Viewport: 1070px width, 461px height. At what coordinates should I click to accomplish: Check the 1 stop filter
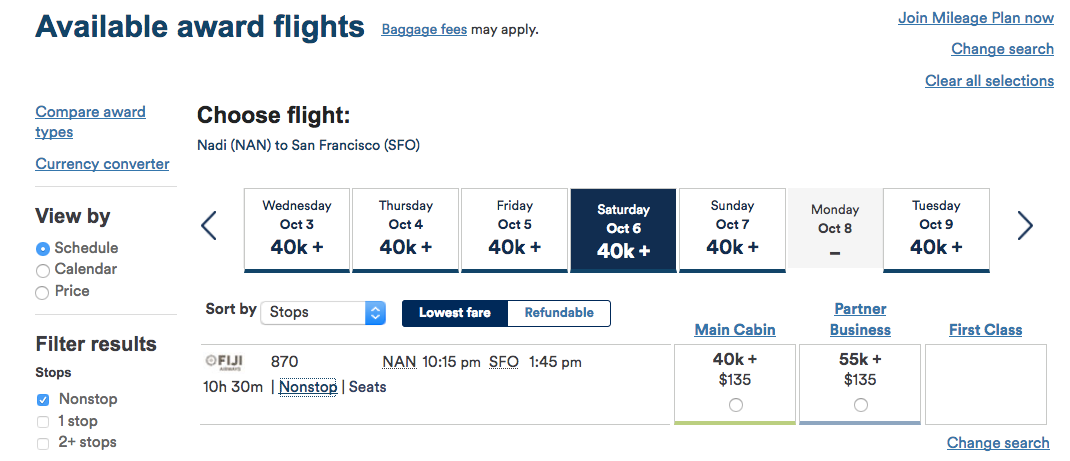coord(43,422)
